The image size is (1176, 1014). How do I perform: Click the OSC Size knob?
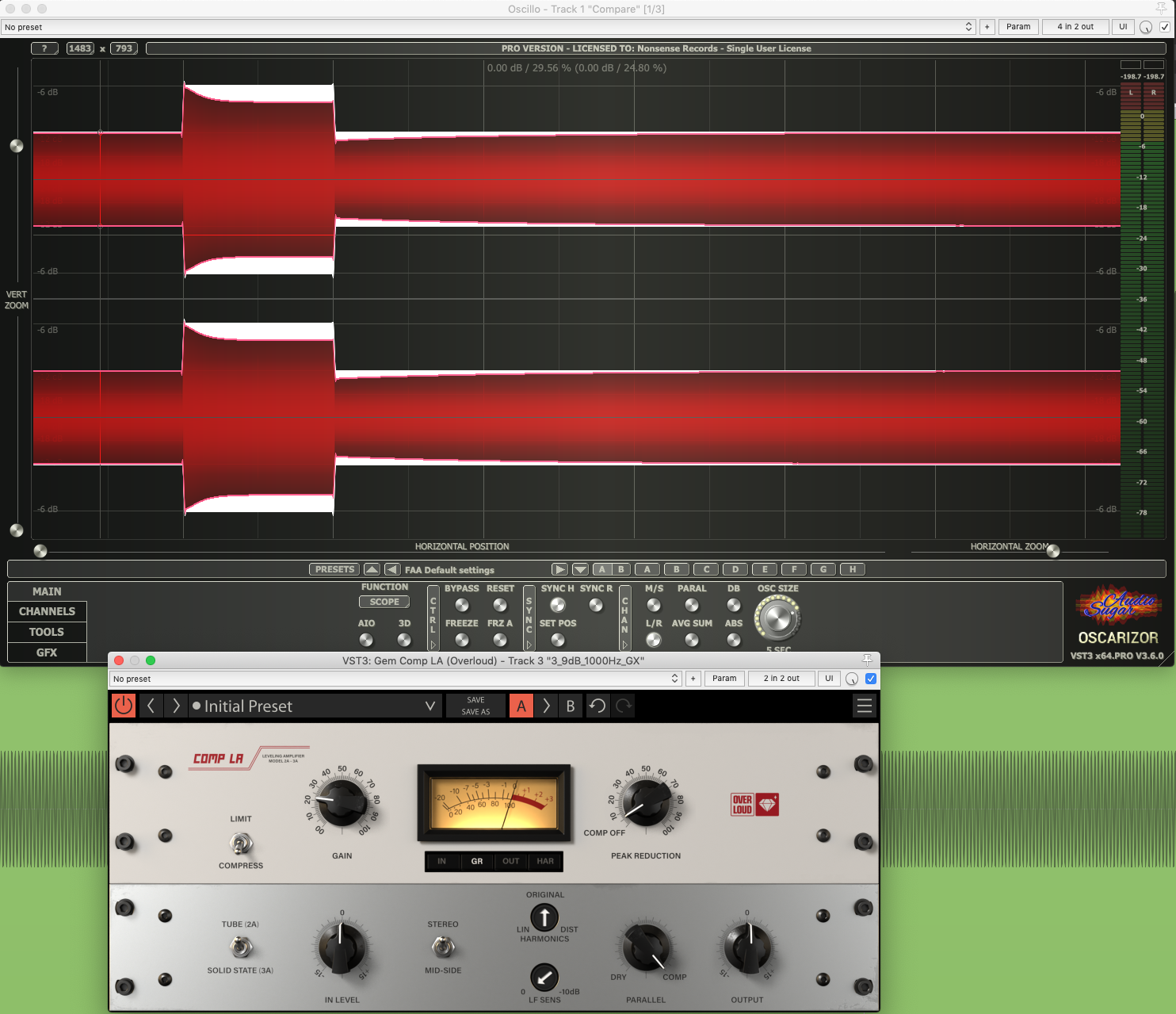pos(777,619)
